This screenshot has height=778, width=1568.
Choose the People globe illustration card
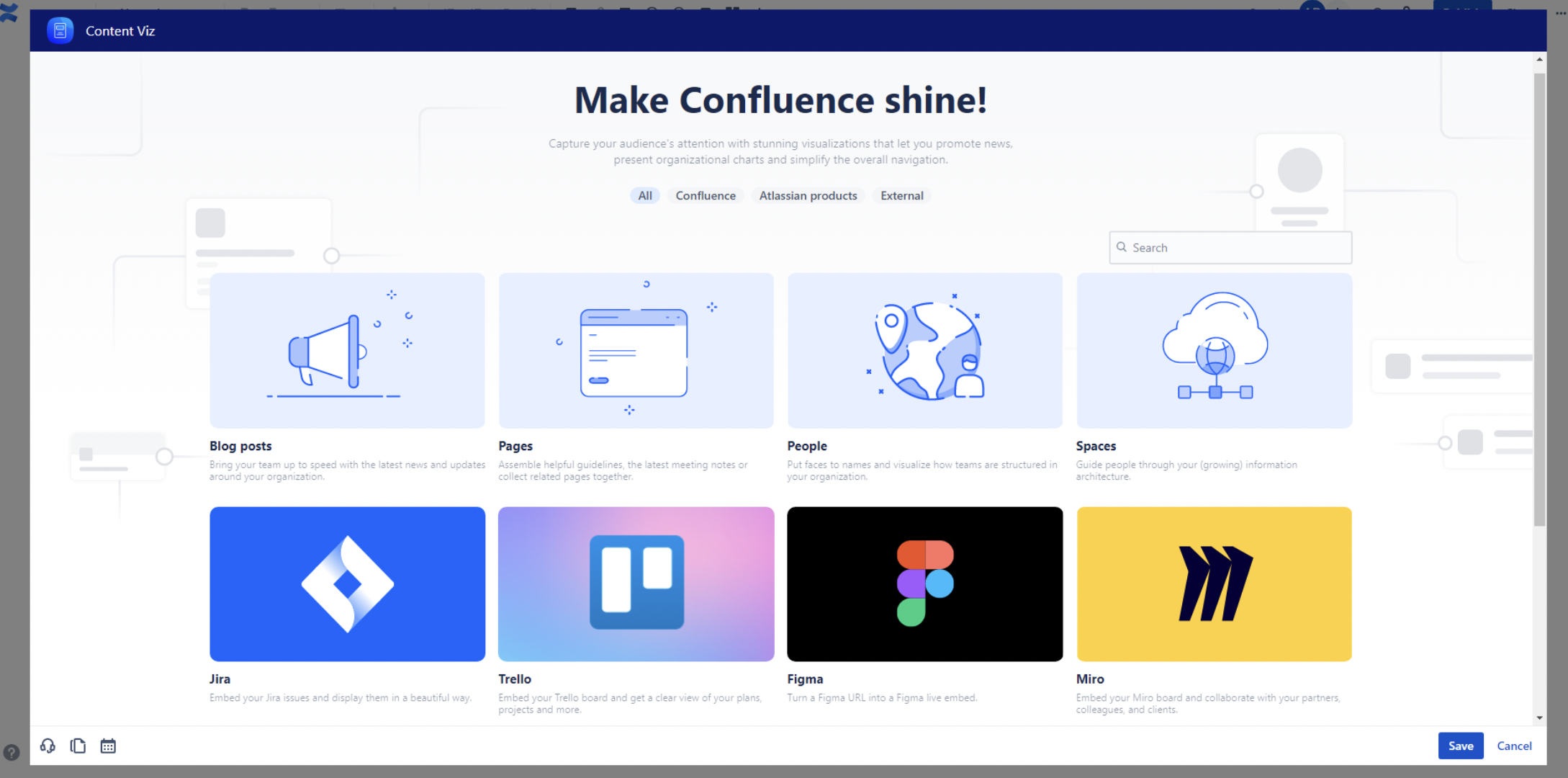tap(925, 350)
